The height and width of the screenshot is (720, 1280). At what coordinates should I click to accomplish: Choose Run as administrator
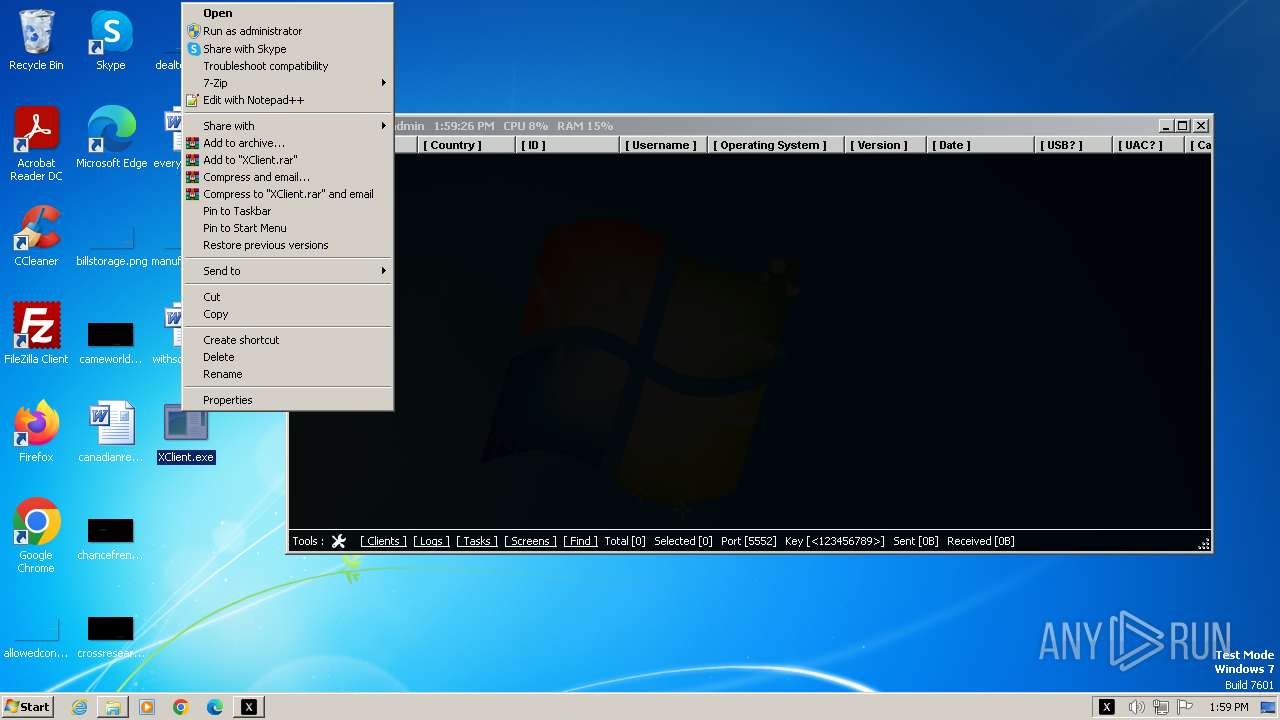click(287, 31)
